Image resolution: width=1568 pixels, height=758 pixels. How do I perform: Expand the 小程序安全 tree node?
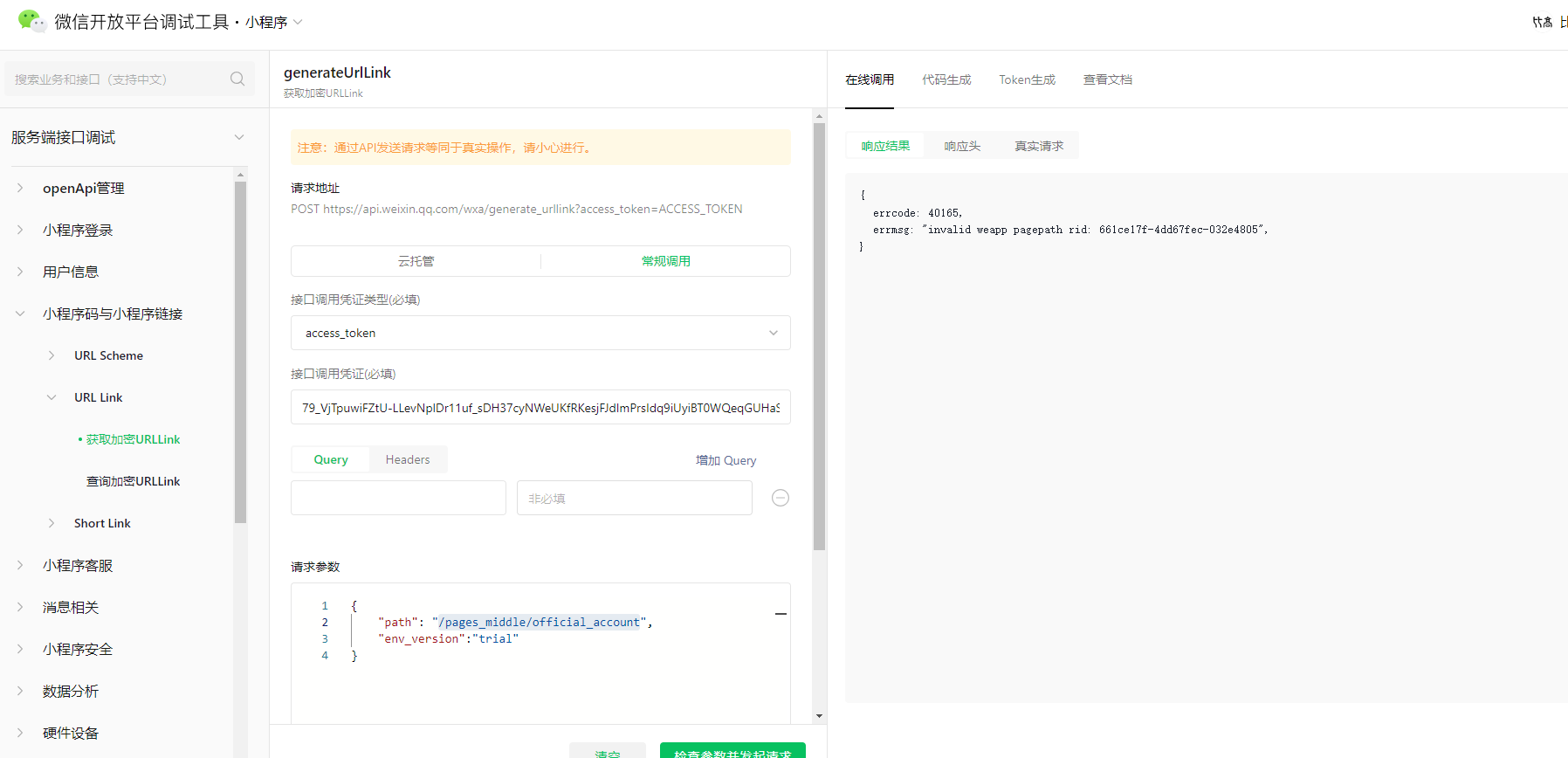pos(20,649)
